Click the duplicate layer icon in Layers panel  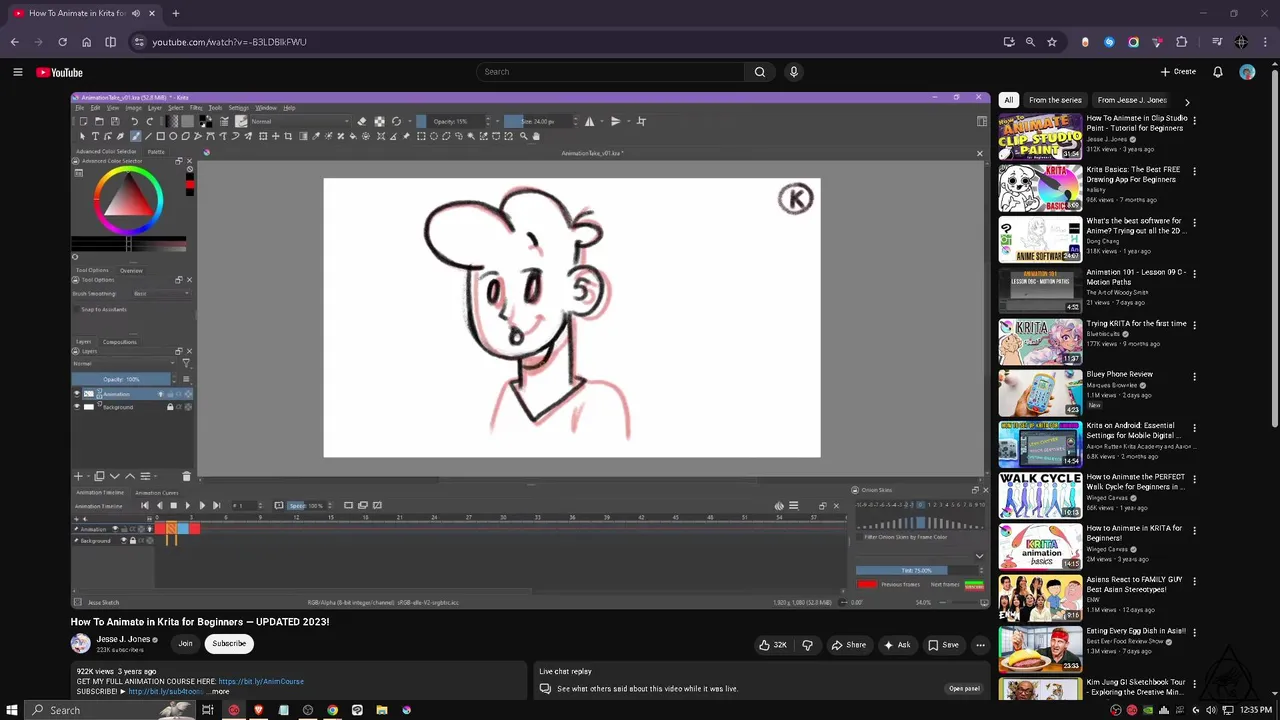(99, 476)
